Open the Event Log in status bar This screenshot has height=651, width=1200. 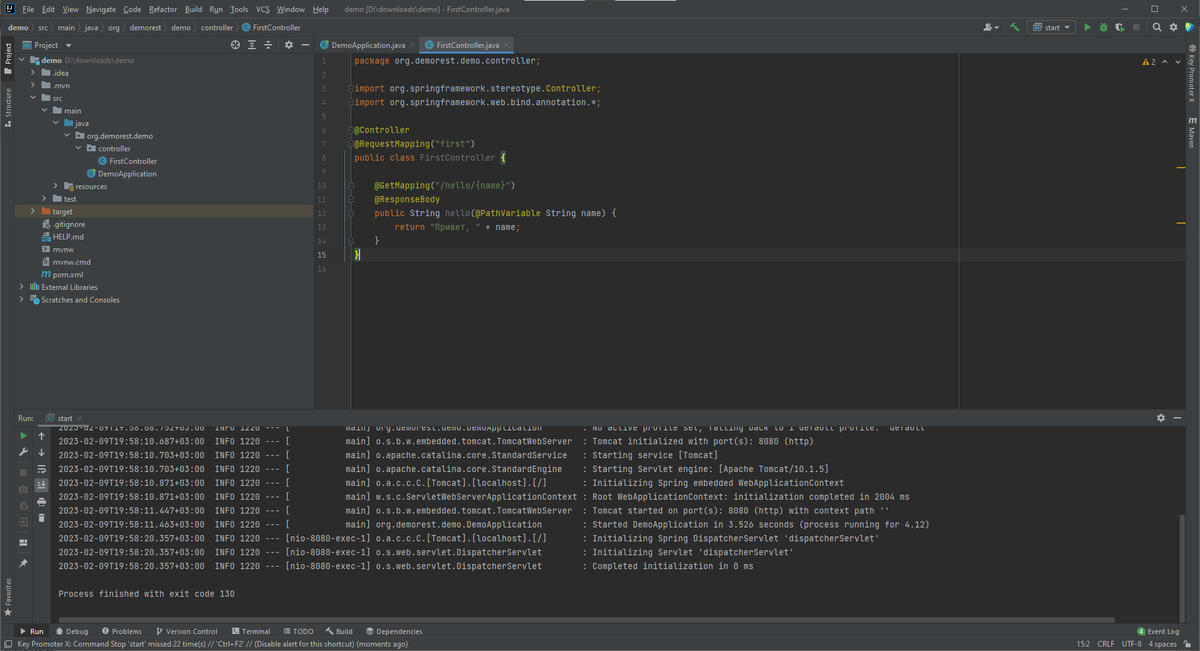tap(1159, 631)
